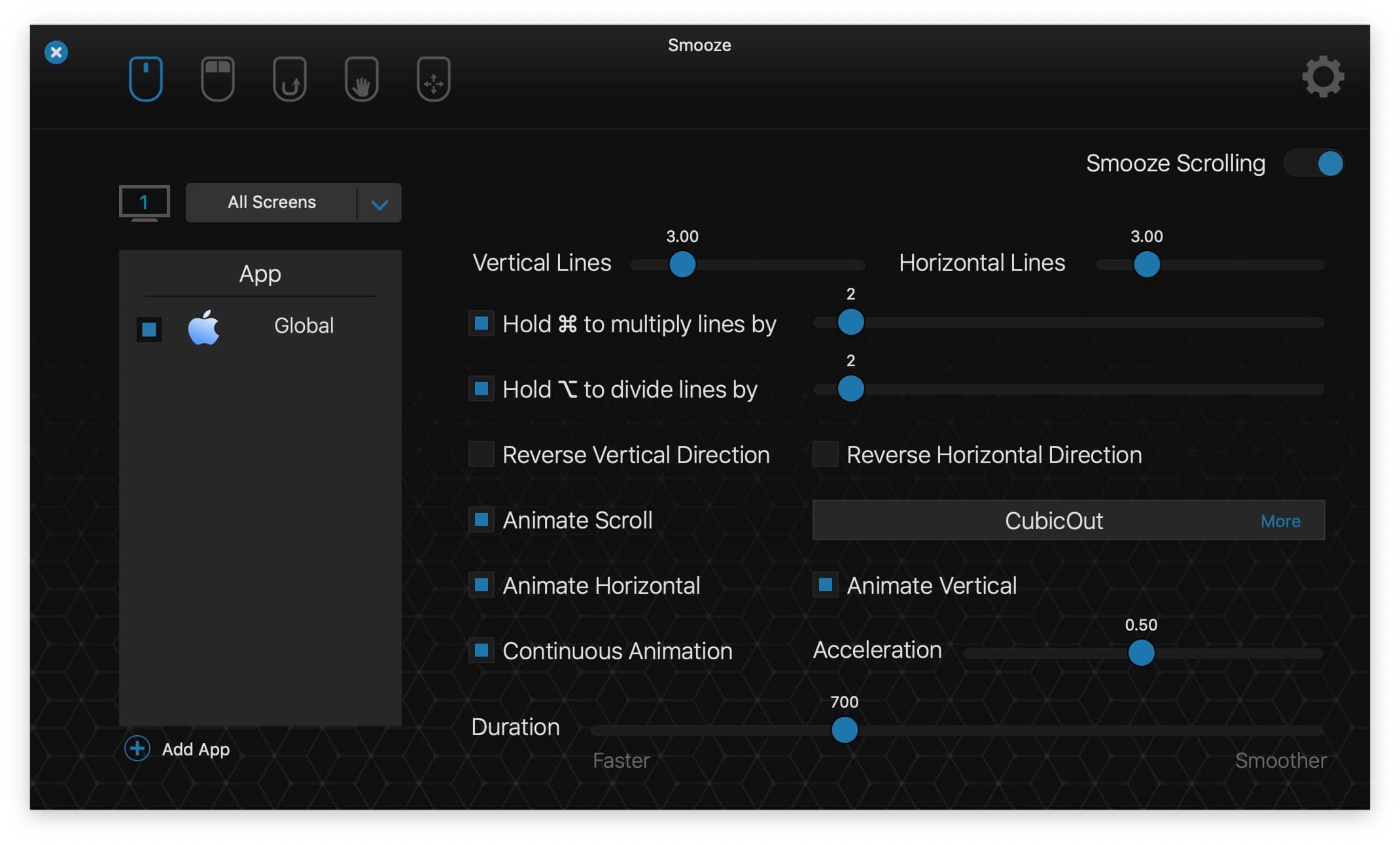The width and height of the screenshot is (1400, 845).
Task: Toggle Hold ⌥ to divide lines checkbox
Action: pos(481,388)
